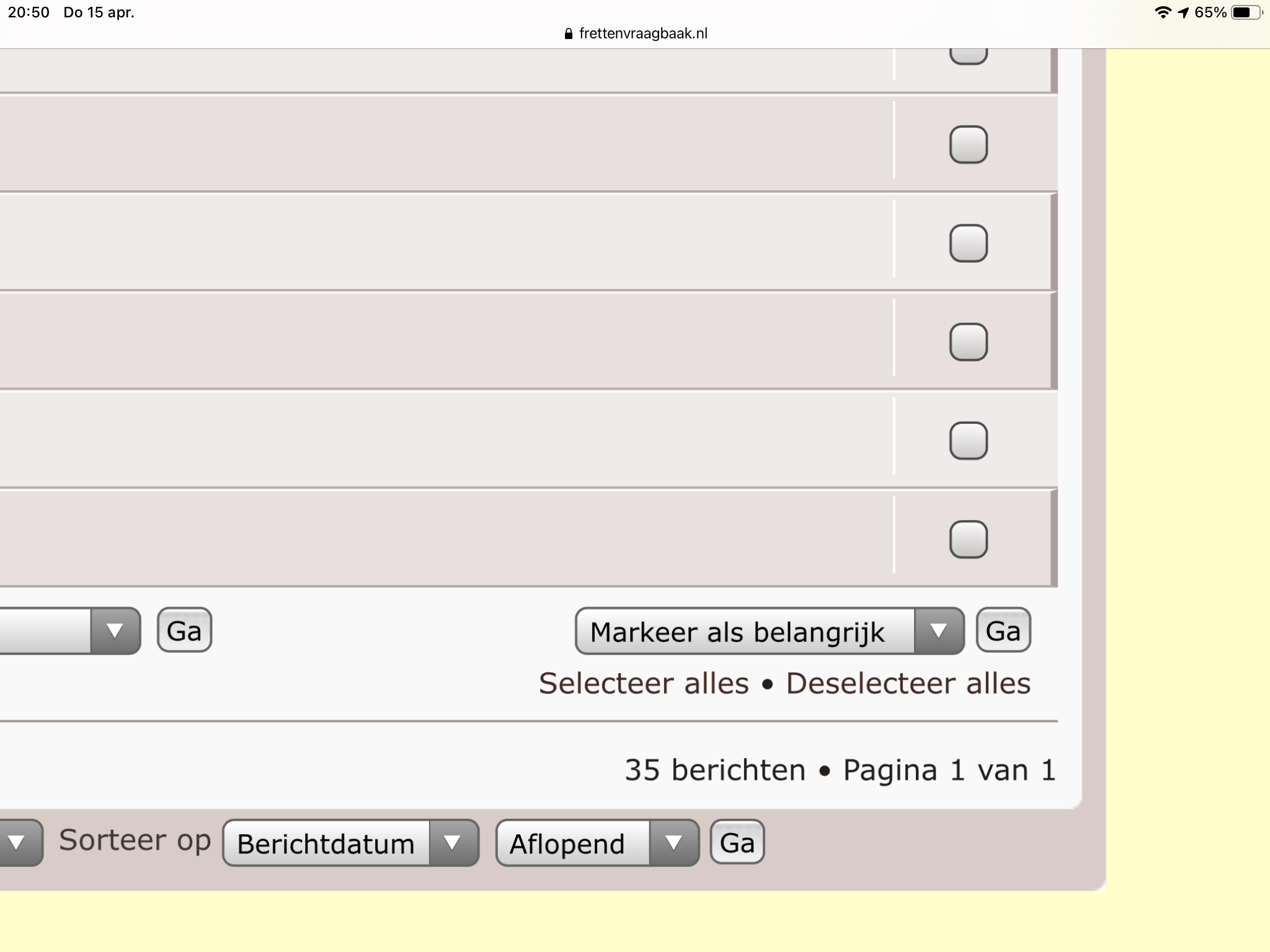Tap the Wi-Fi icon in the status bar
Screen dimensions: 1270x952
coord(1163,12)
